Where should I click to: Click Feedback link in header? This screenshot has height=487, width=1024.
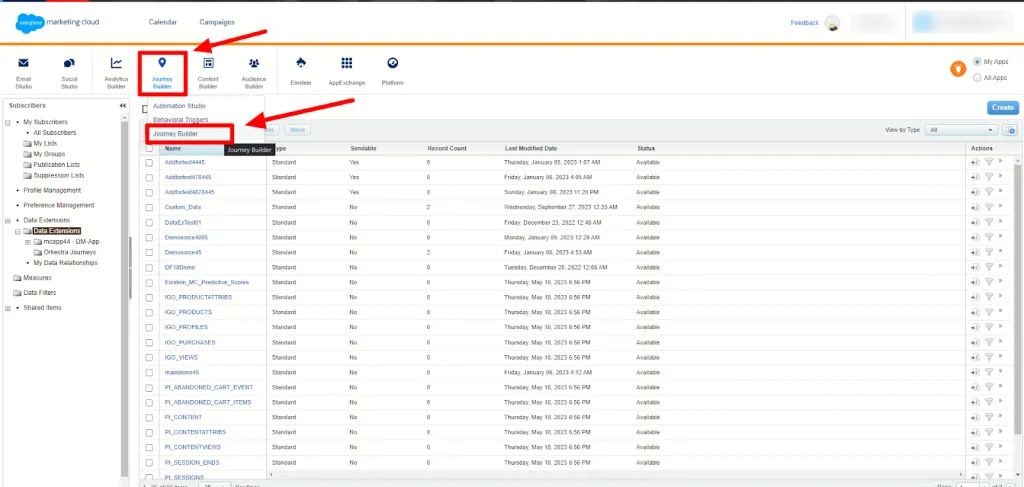805,23
